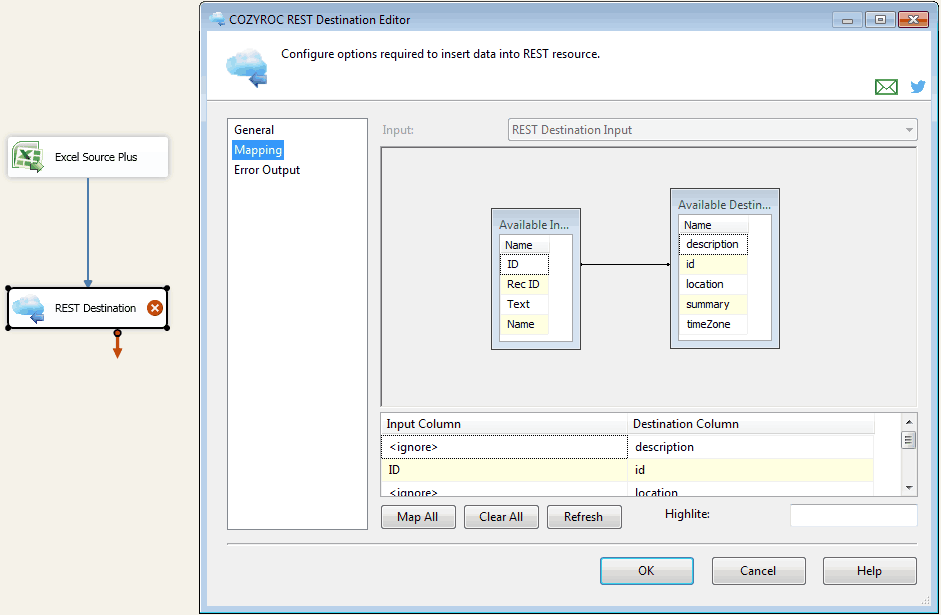Viewport: 941px width, 615px height.
Task: Select Text input column
Action: pos(524,304)
